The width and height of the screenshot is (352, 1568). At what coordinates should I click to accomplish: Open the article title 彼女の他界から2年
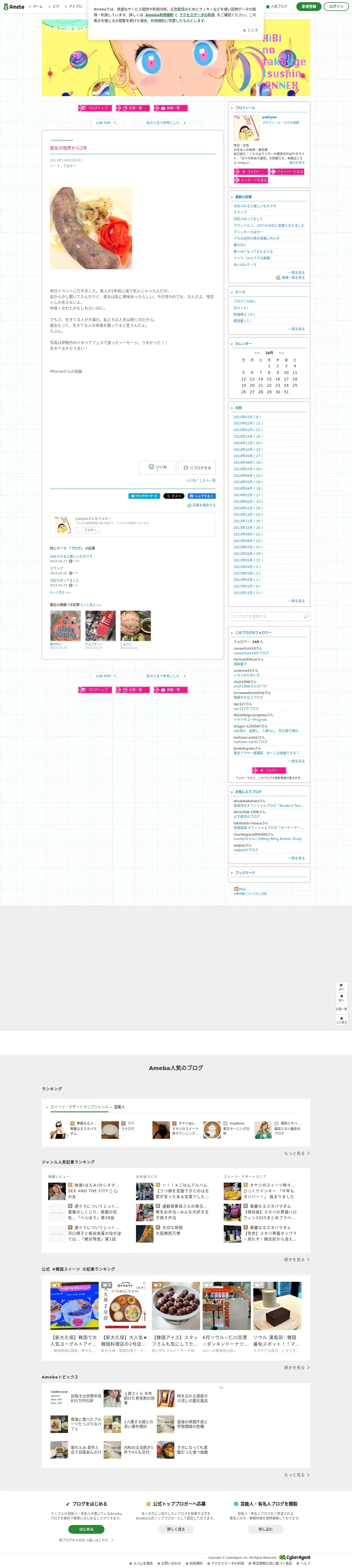click(68, 148)
